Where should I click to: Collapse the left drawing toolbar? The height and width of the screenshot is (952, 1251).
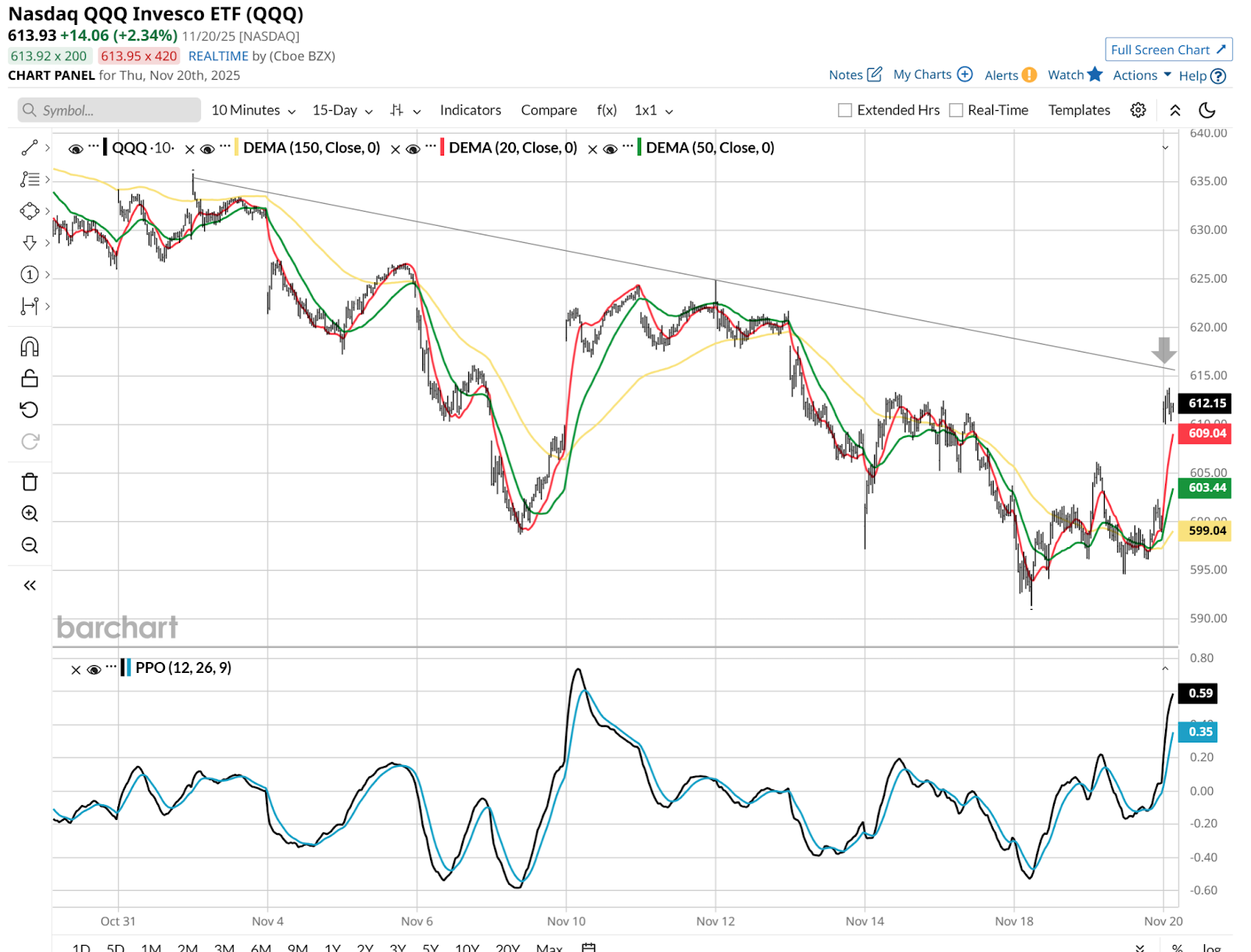pyautogui.click(x=30, y=585)
